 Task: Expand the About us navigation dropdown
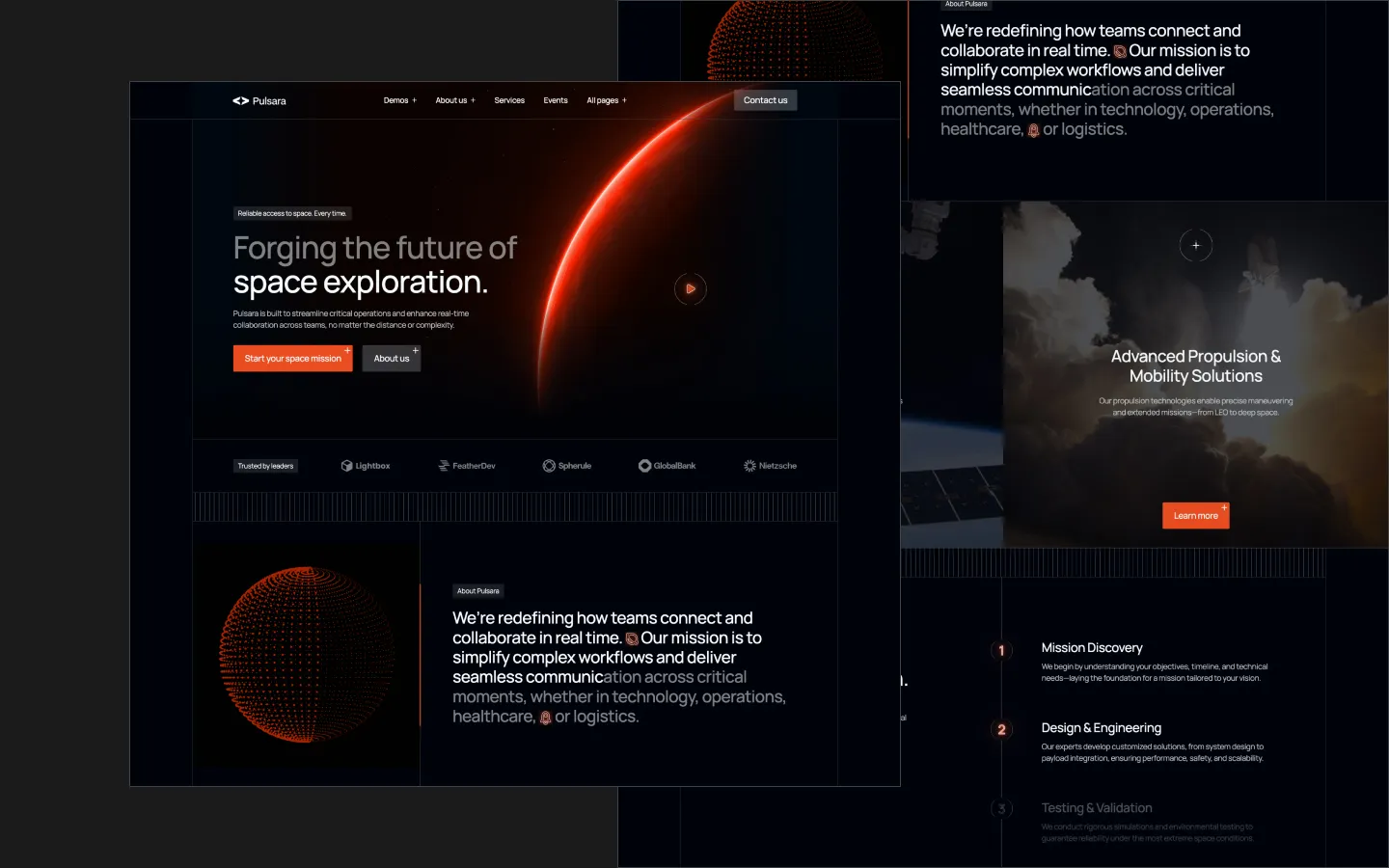(x=454, y=100)
